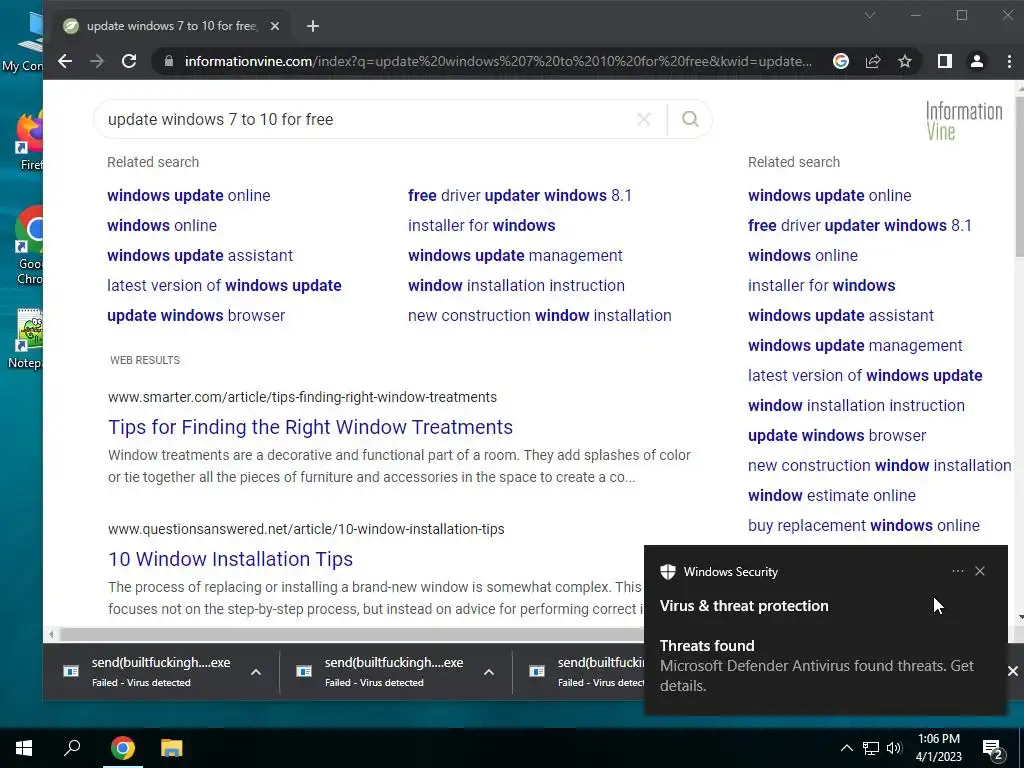Click the vertical page scrollbar
This screenshot has height=768, width=1024.
1018,176
